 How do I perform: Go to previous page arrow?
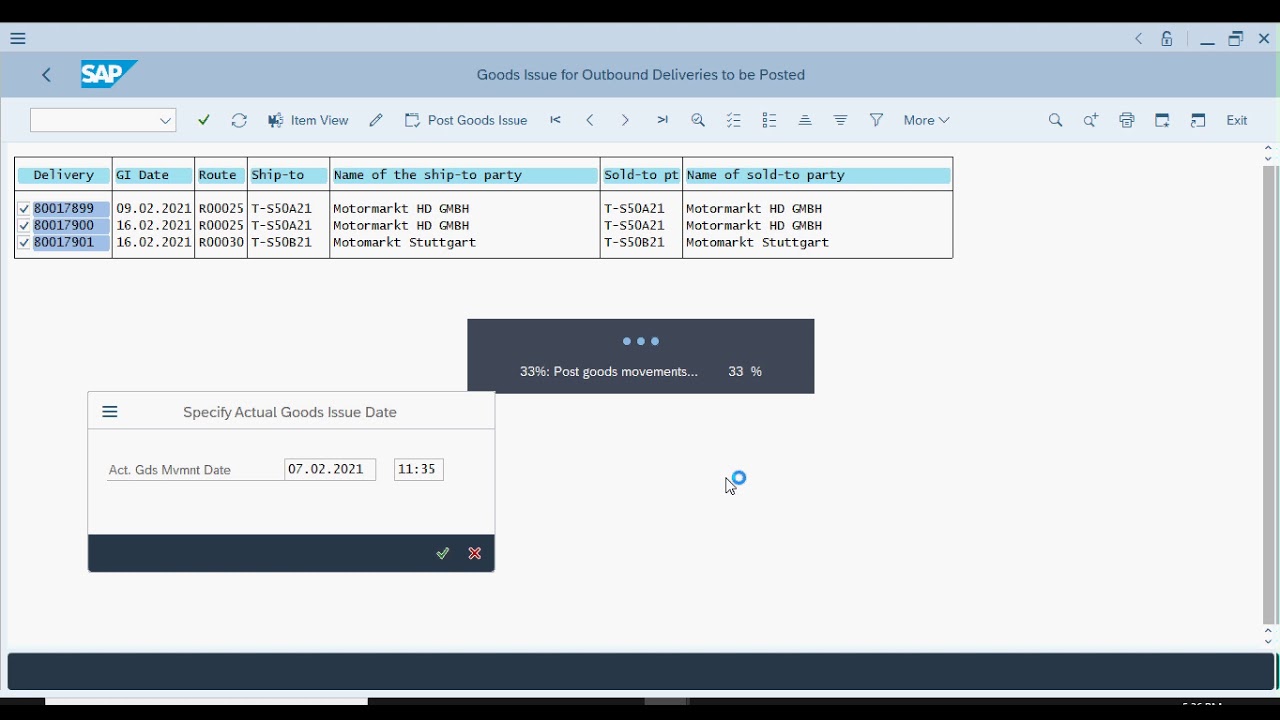[x=591, y=120]
